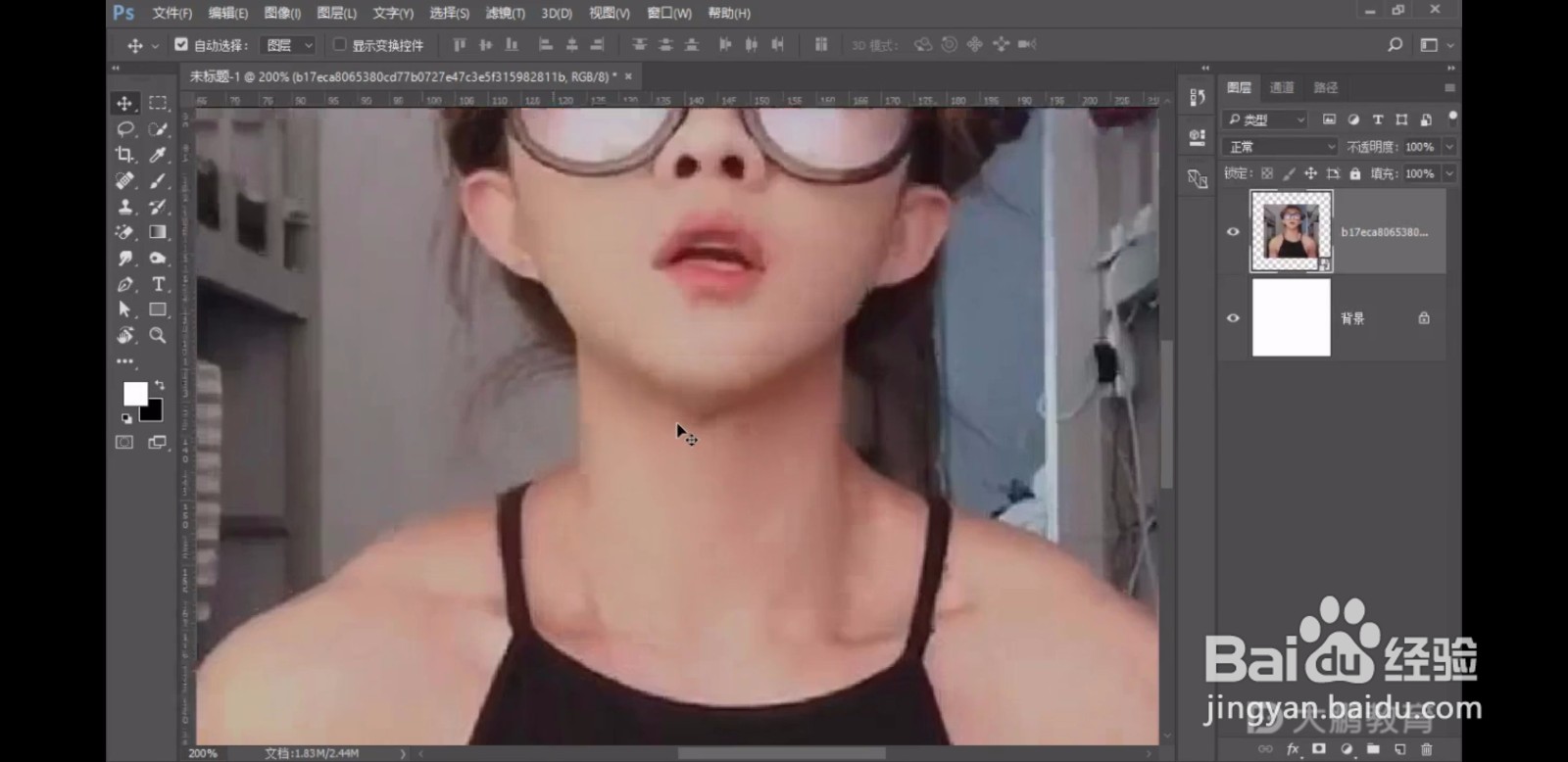
Task: Select the Brush tool
Action: (x=157, y=180)
